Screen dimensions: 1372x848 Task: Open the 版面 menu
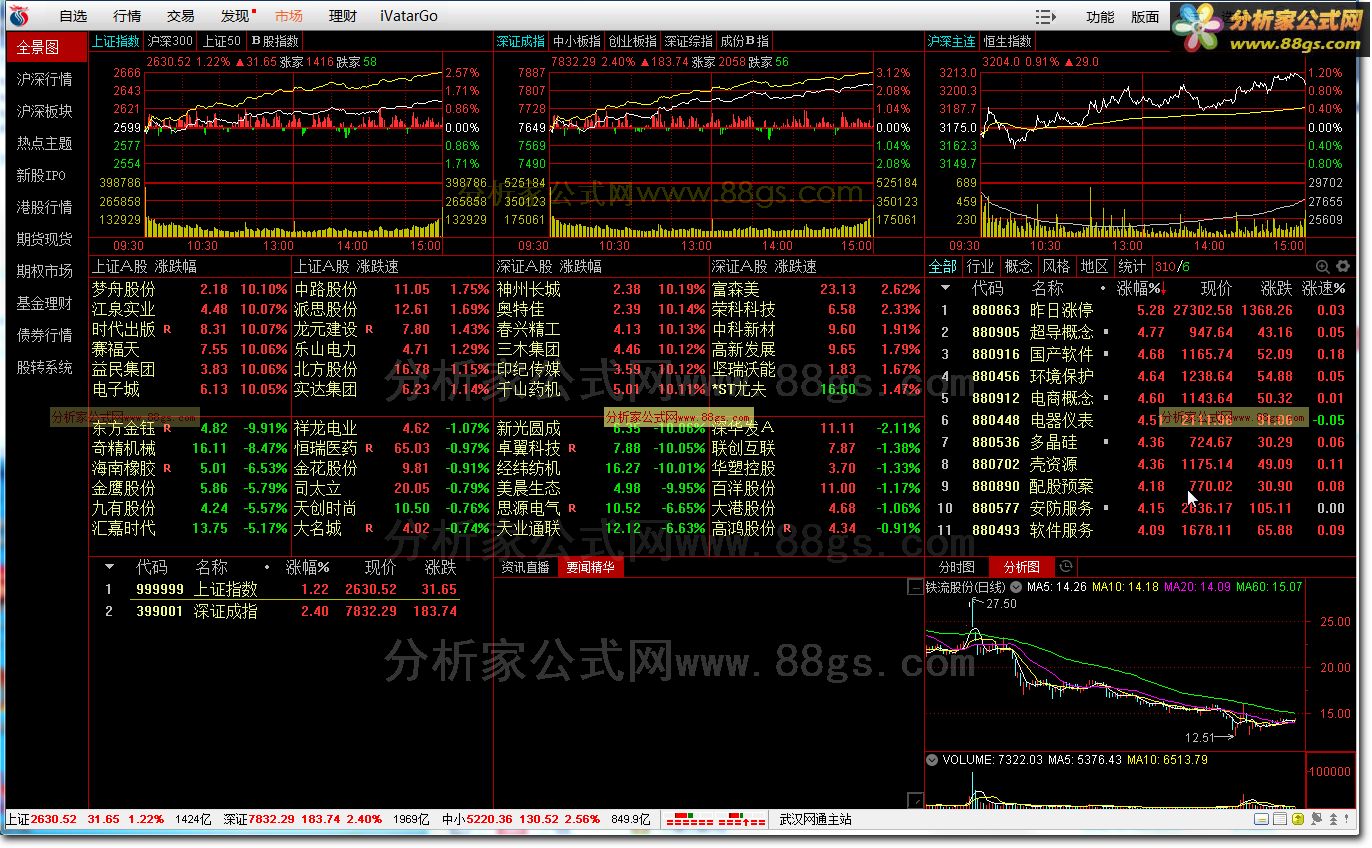click(x=1145, y=17)
